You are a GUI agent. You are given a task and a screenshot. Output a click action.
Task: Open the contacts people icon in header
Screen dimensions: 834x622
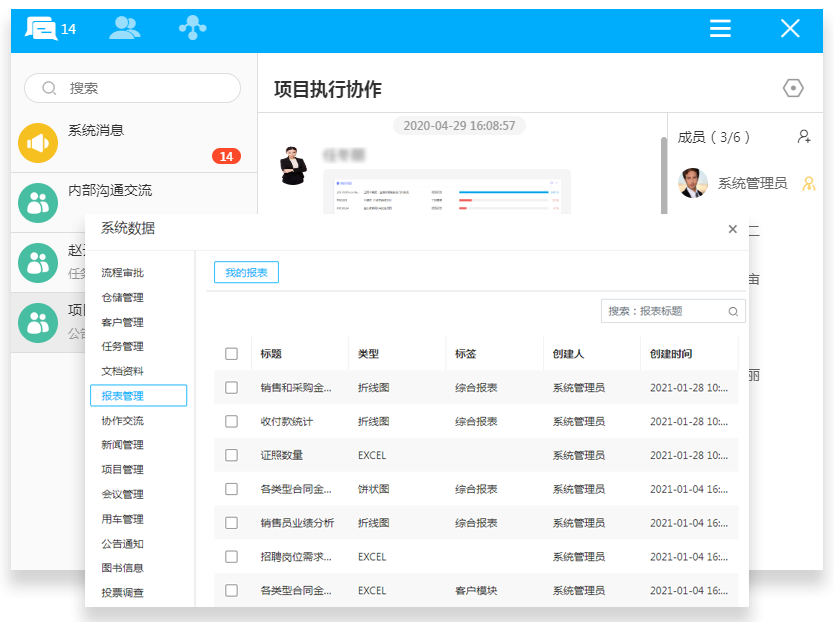[x=125, y=28]
